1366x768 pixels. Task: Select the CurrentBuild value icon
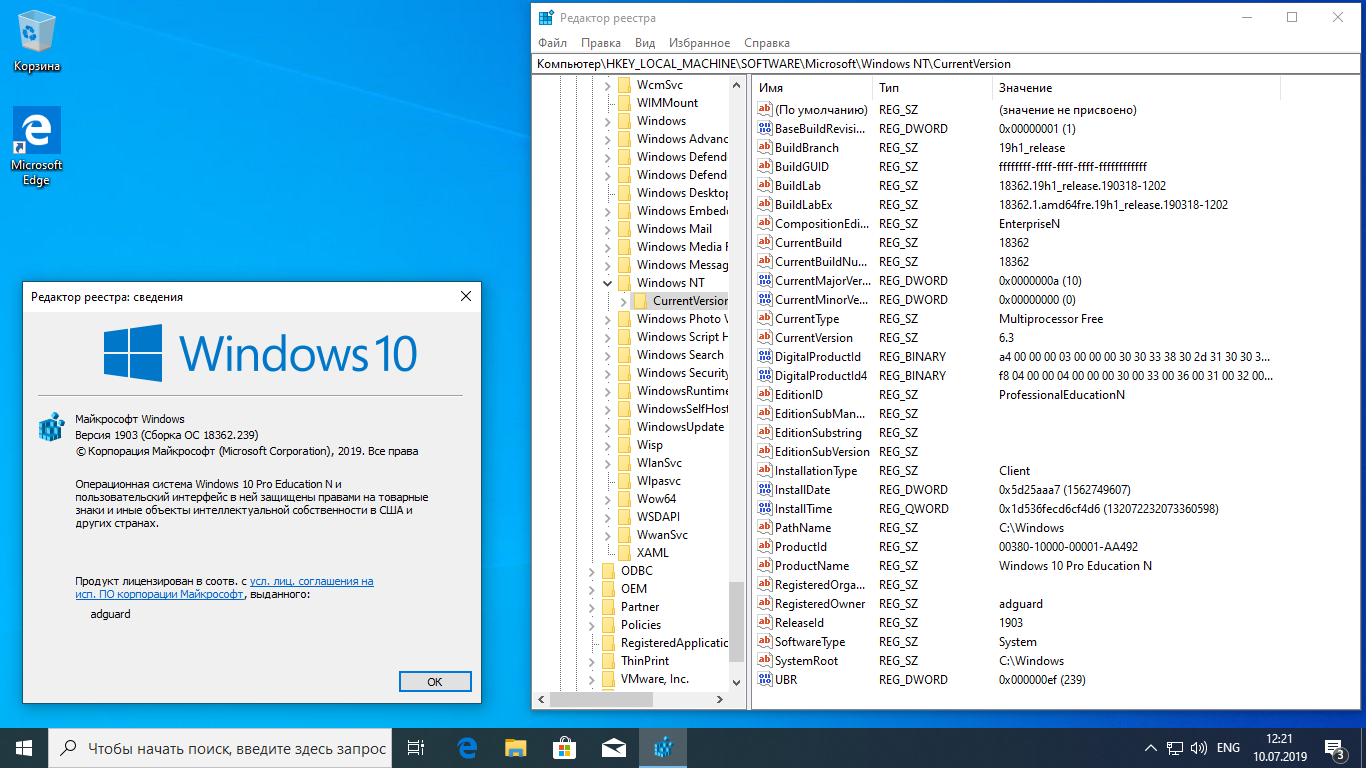click(765, 243)
